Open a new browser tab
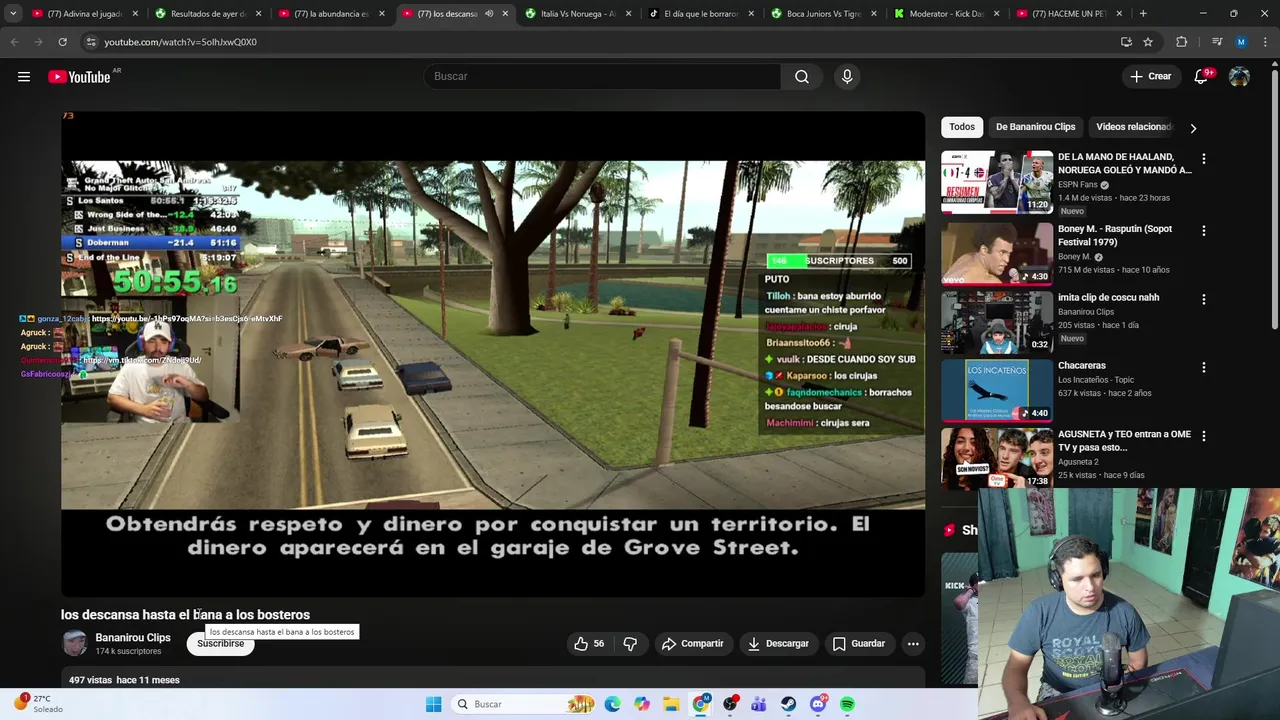Image resolution: width=1280 pixels, height=720 pixels. point(1143,14)
